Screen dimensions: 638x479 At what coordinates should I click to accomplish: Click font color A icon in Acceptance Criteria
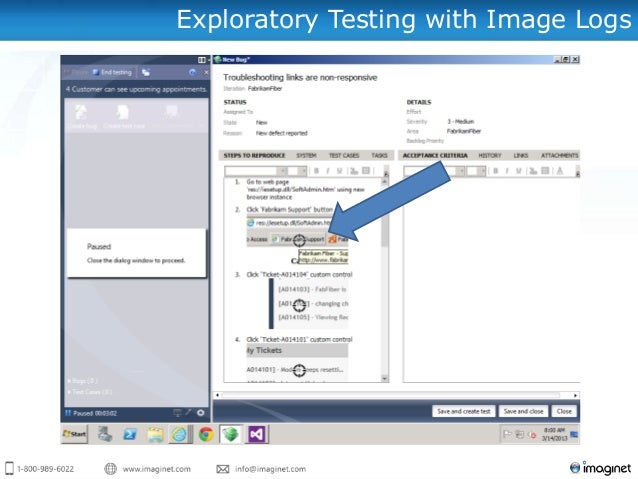click(x=560, y=171)
